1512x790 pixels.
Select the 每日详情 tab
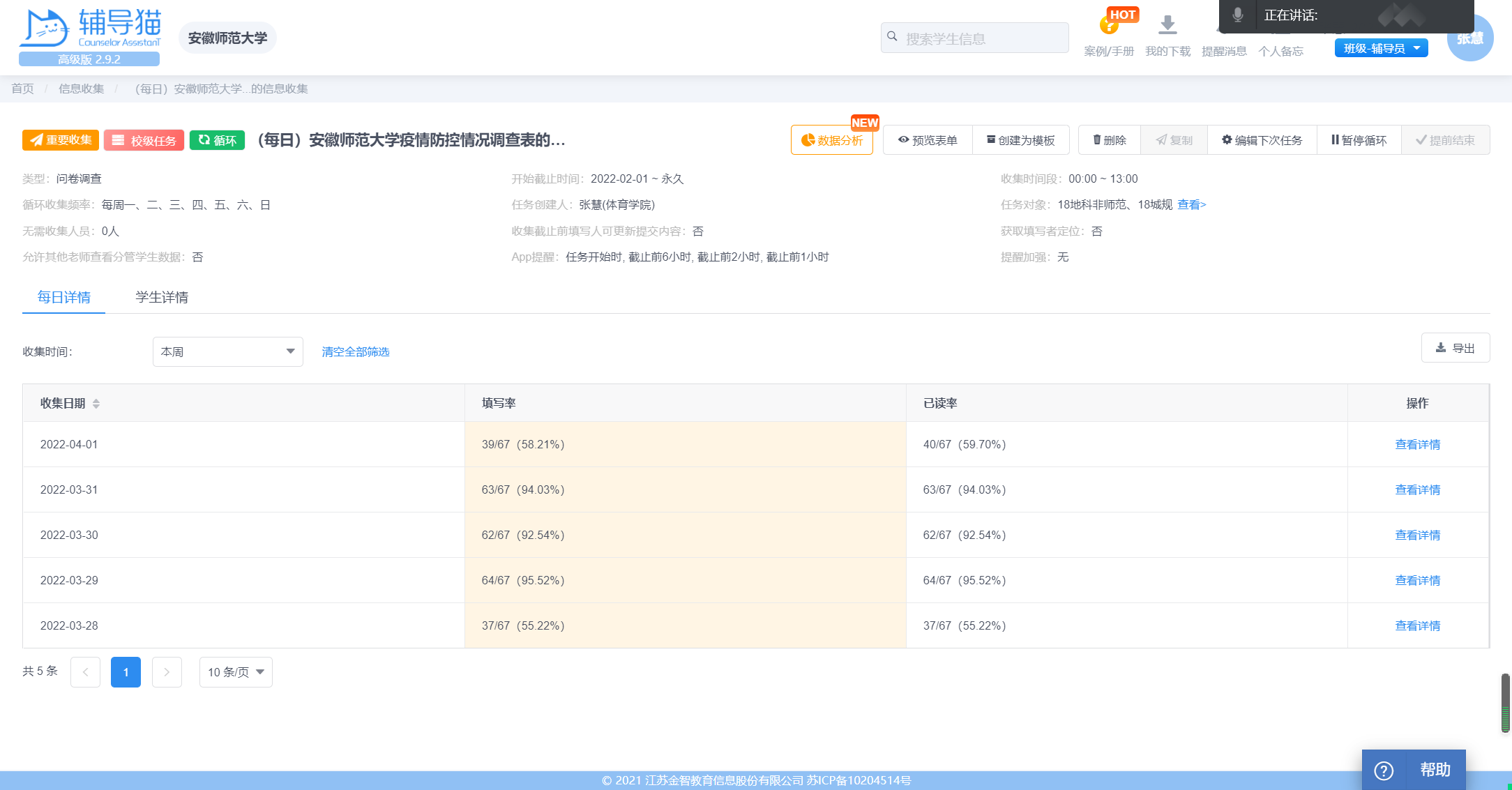pos(63,297)
